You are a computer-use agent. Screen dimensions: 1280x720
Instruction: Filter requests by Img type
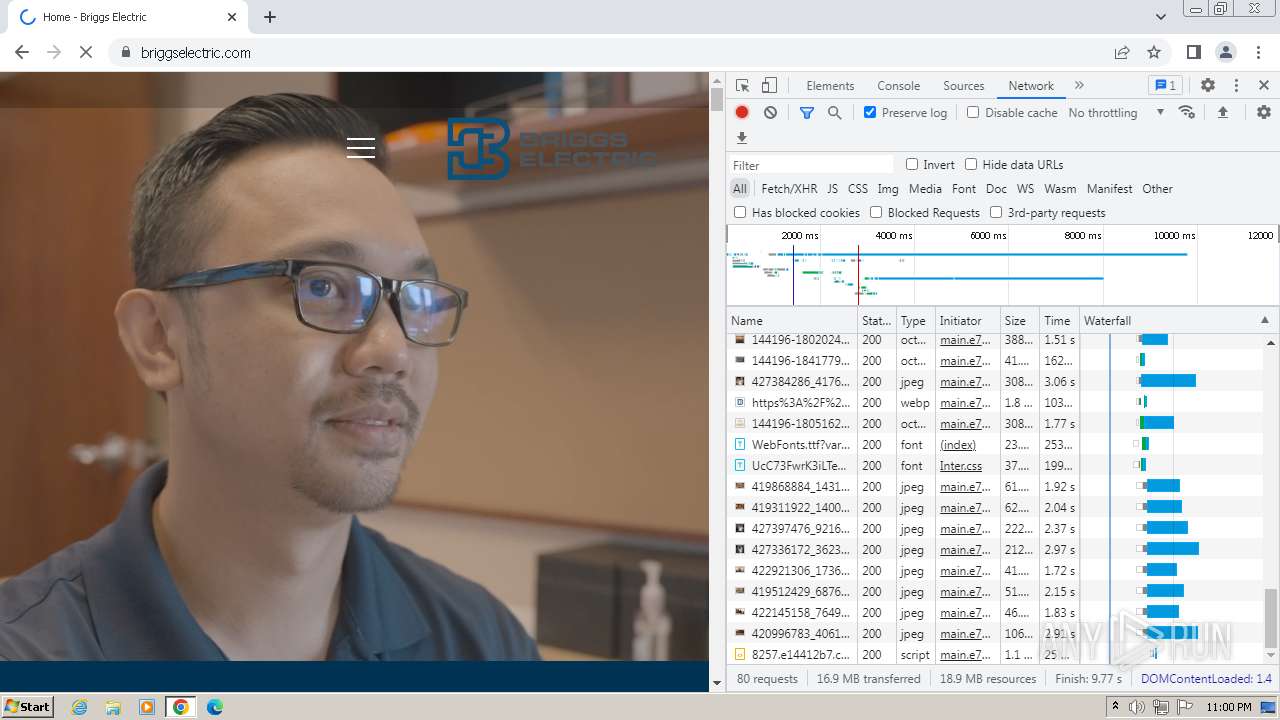(x=888, y=189)
